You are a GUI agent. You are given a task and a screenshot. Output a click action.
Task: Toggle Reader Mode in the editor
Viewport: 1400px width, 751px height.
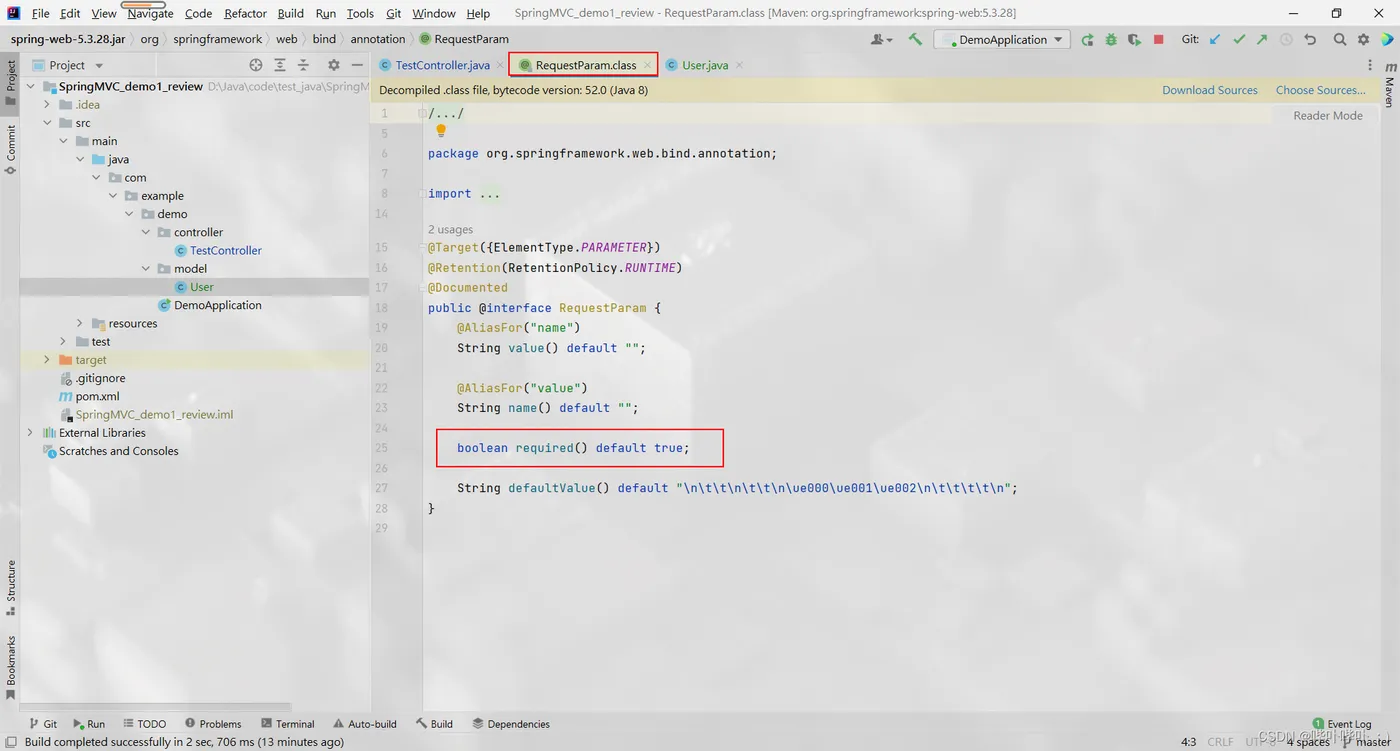pos(1328,115)
